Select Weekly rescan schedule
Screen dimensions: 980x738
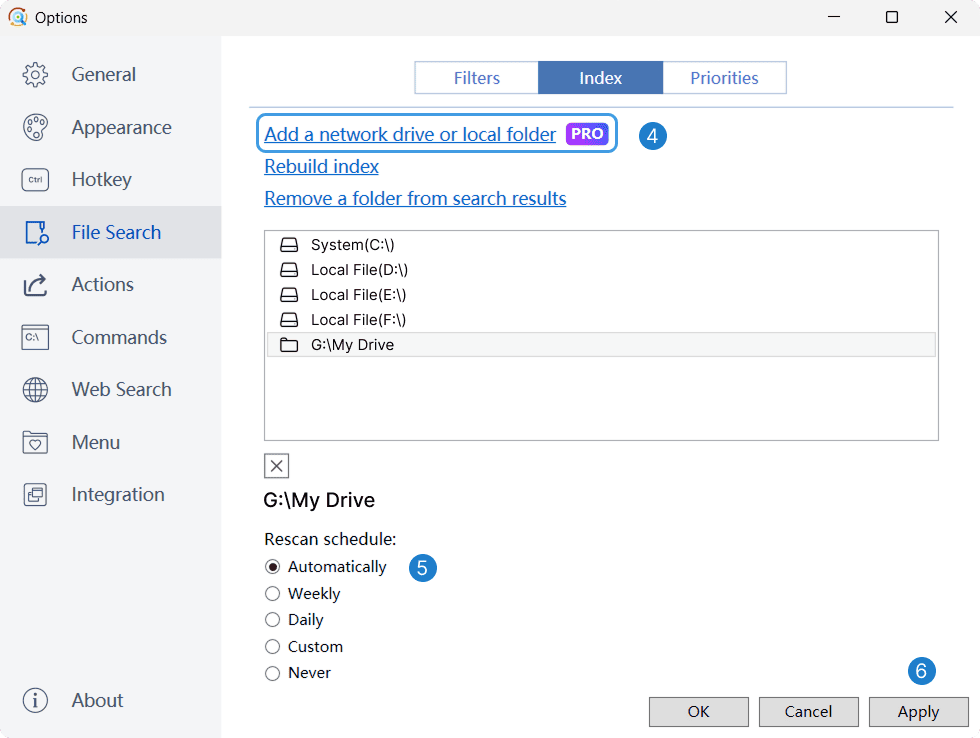point(302,594)
